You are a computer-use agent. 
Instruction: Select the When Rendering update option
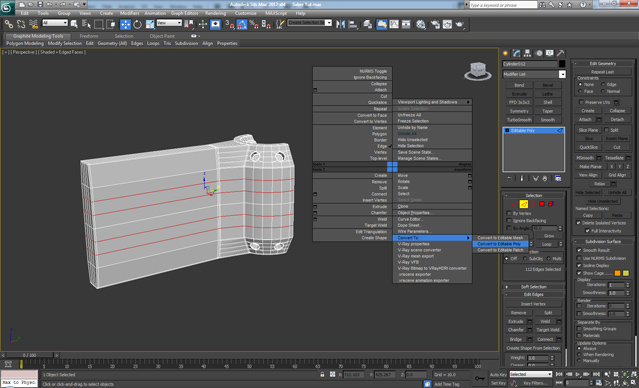(579, 355)
